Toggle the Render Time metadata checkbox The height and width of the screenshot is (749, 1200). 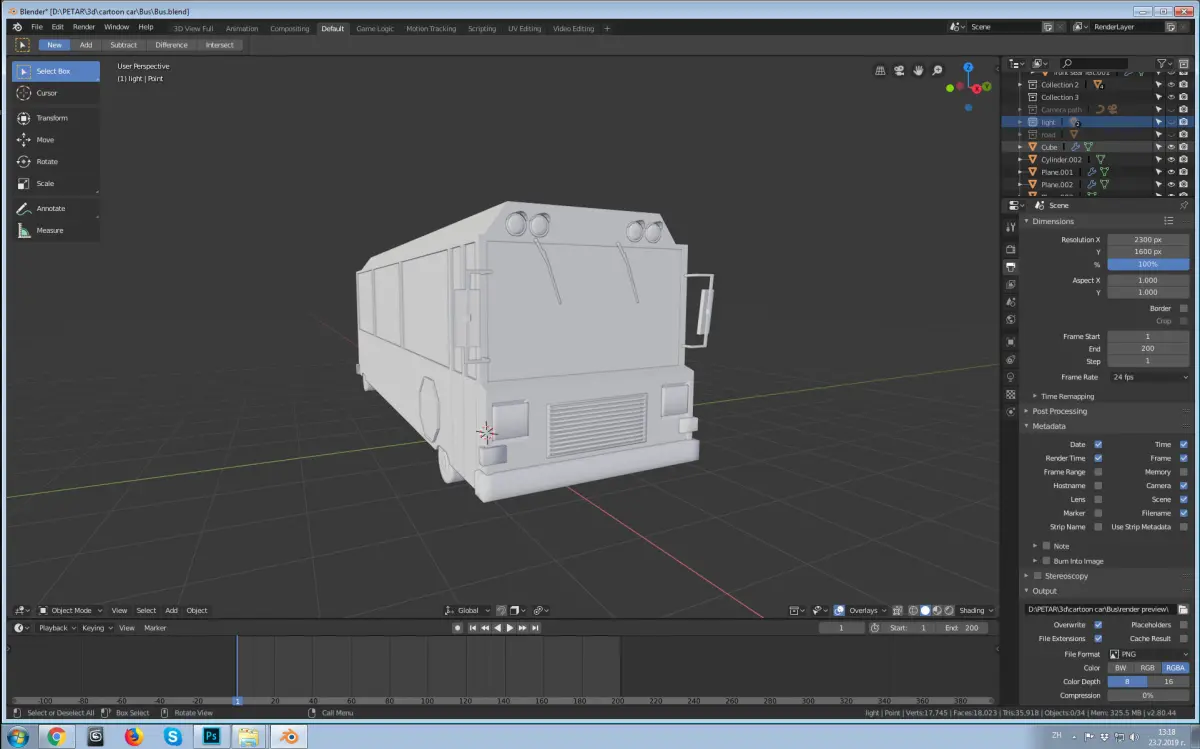pos(1098,458)
